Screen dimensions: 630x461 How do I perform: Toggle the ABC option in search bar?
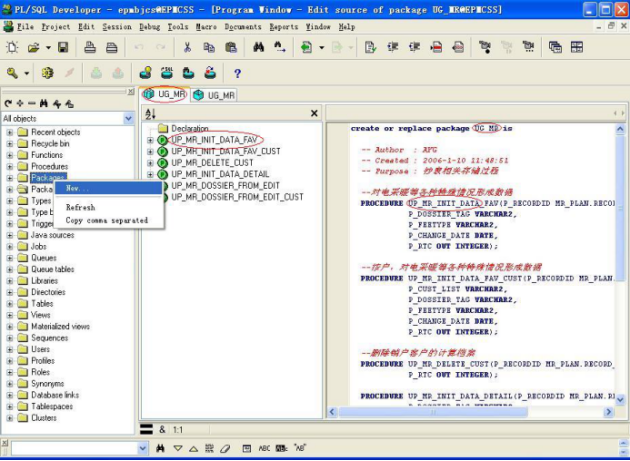point(264,448)
